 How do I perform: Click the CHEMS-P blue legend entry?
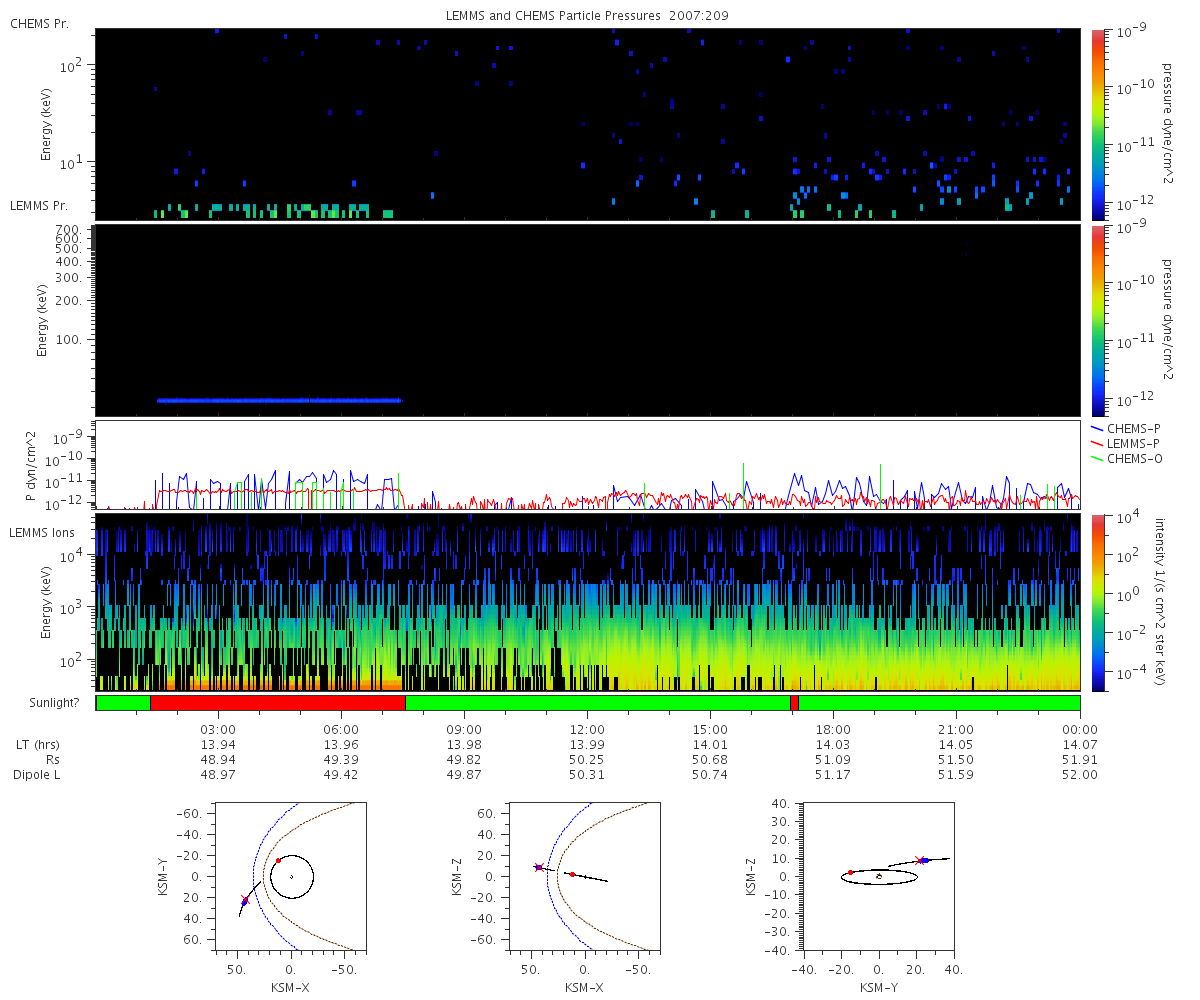click(x=1126, y=428)
